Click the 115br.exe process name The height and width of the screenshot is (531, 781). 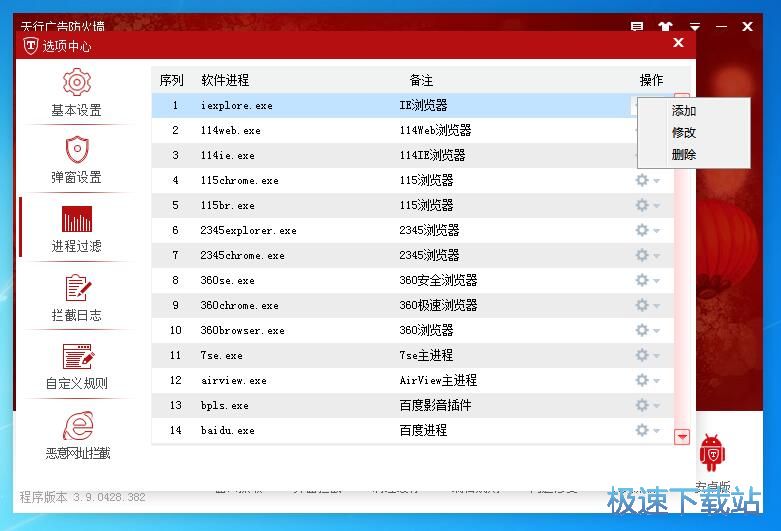[228, 205]
